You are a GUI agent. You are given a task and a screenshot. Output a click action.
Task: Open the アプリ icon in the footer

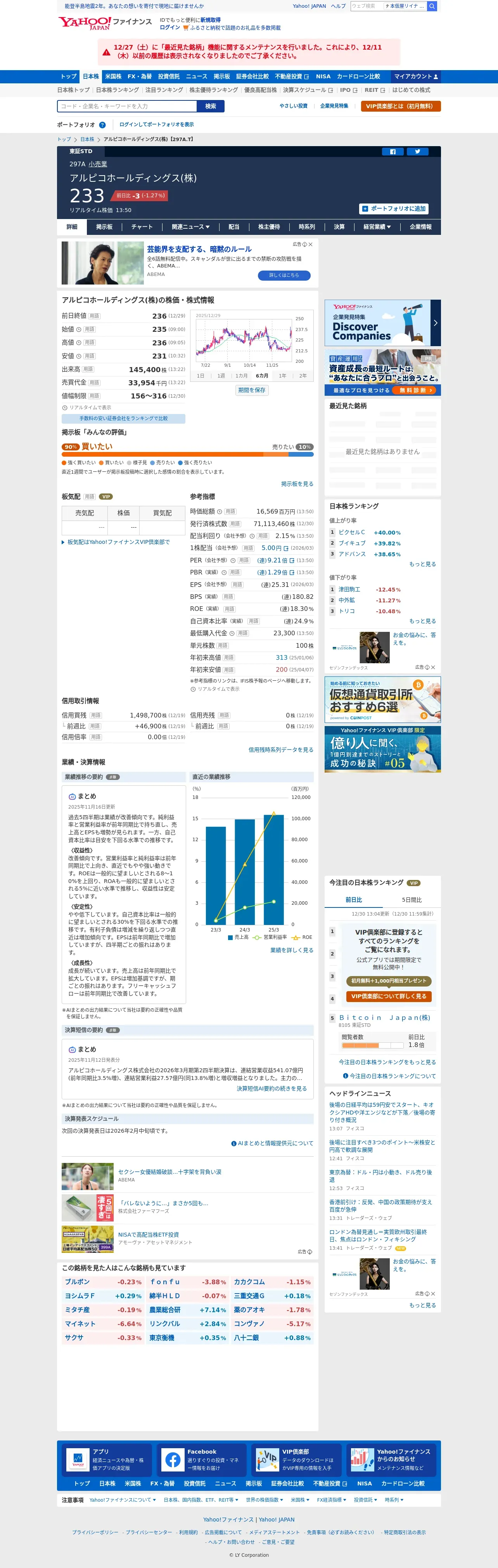tap(78, 1459)
